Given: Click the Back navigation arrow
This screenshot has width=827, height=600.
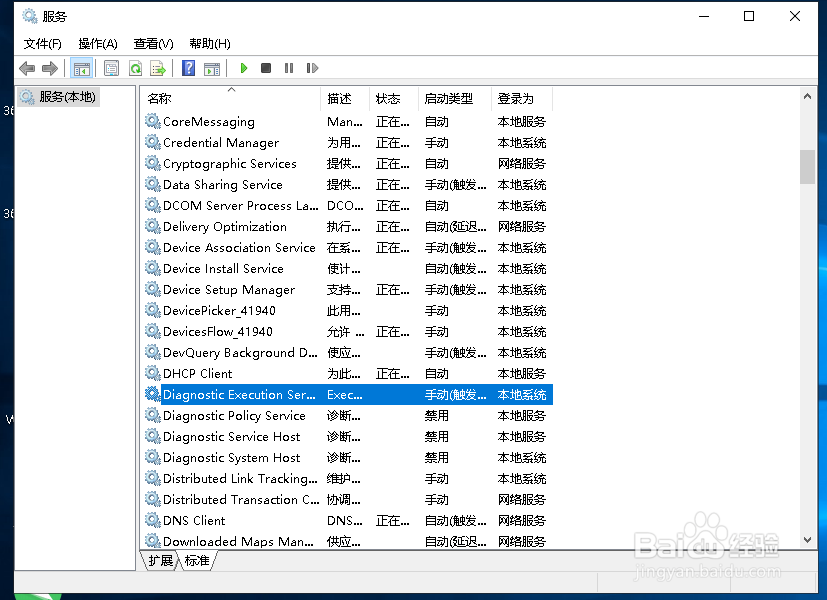Looking at the screenshot, I should pyautogui.click(x=27, y=68).
